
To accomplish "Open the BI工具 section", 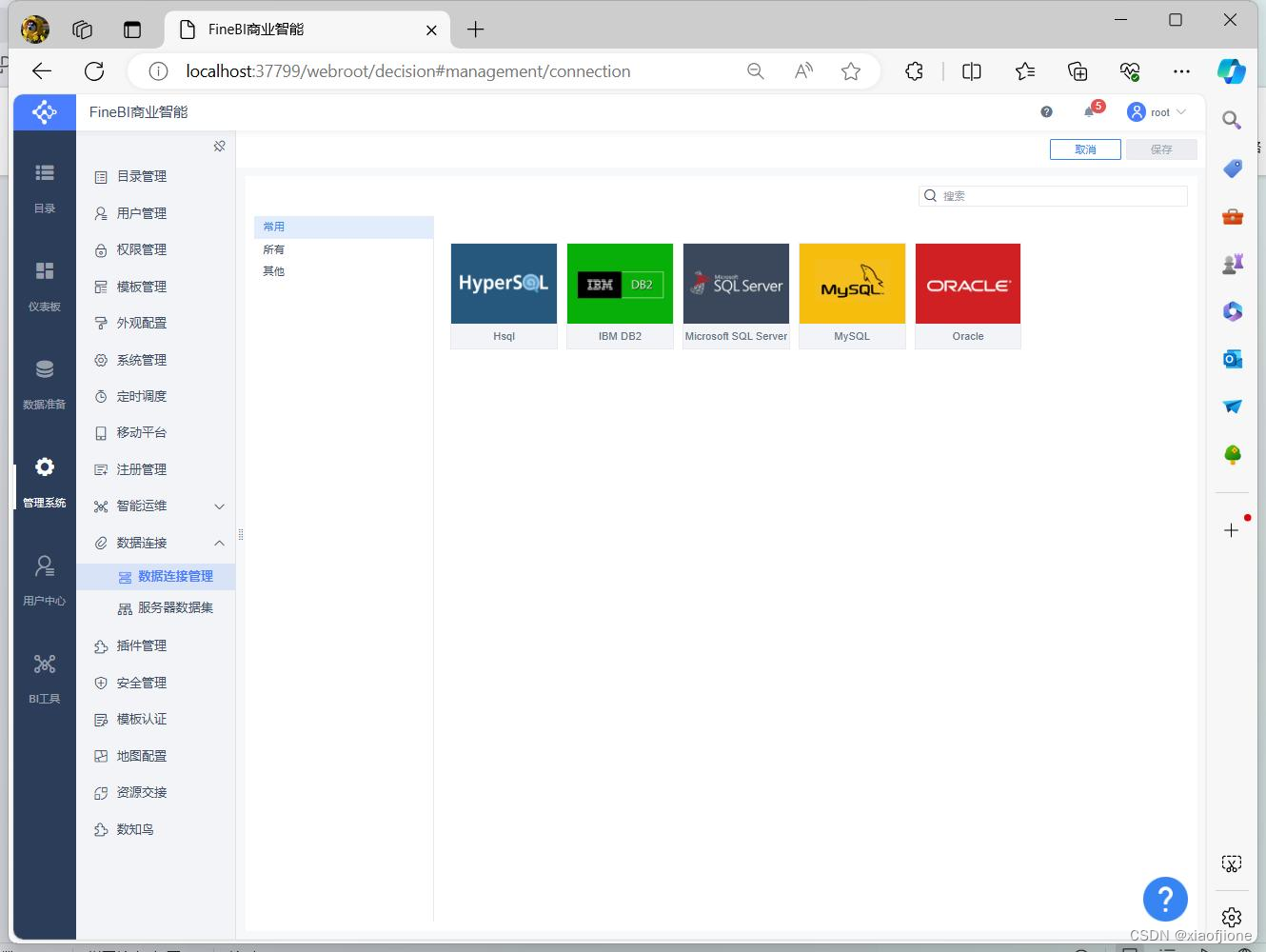I will point(45,678).
